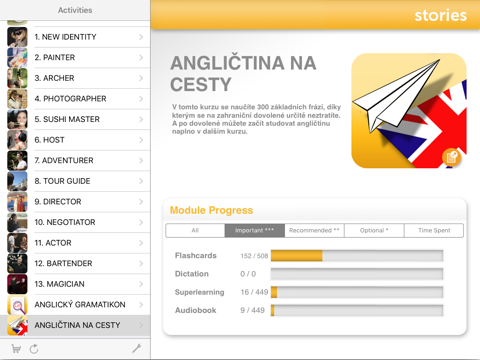Select the Magician lesson thumbnail

17,284
